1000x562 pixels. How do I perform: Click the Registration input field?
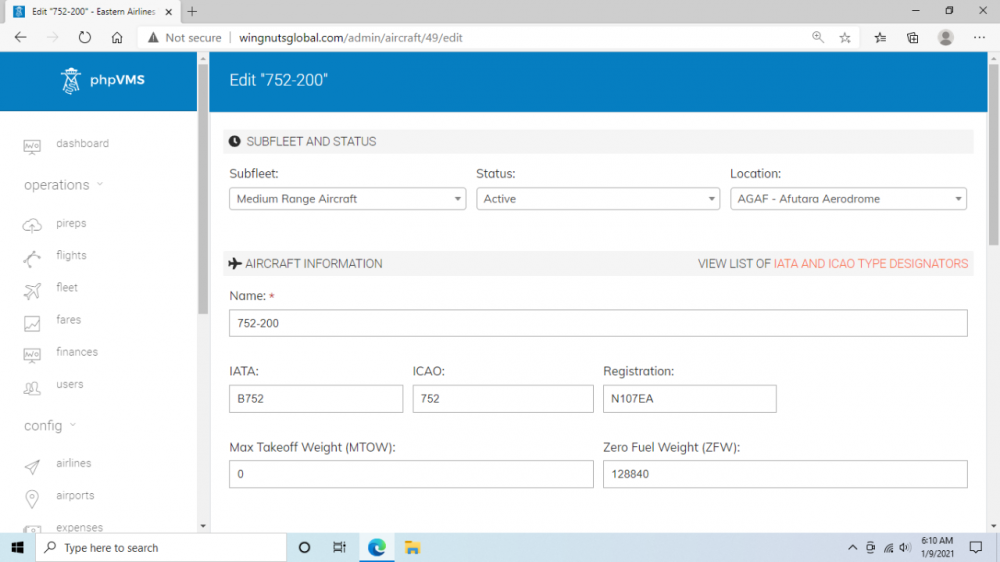689,399
